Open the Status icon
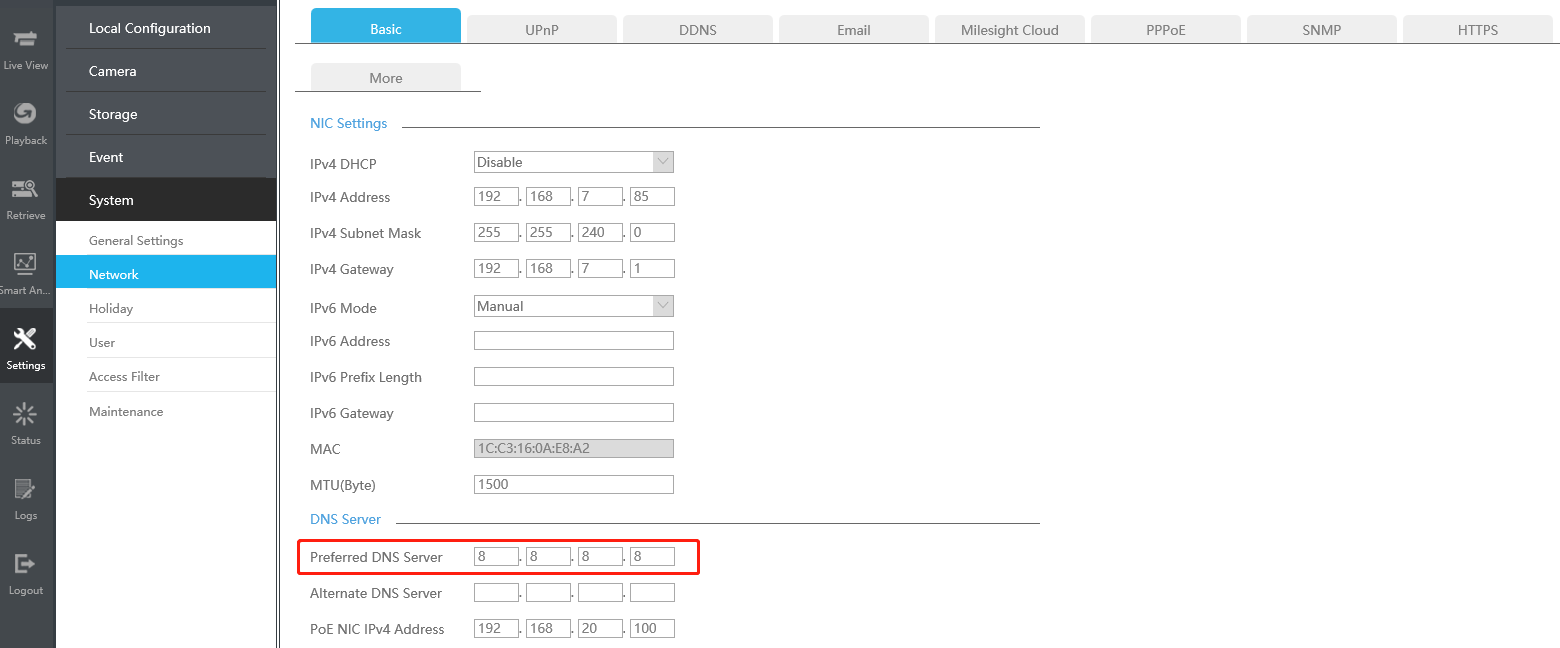The image size is (1560, 648). pyautogui.click(x=25, y=414)
